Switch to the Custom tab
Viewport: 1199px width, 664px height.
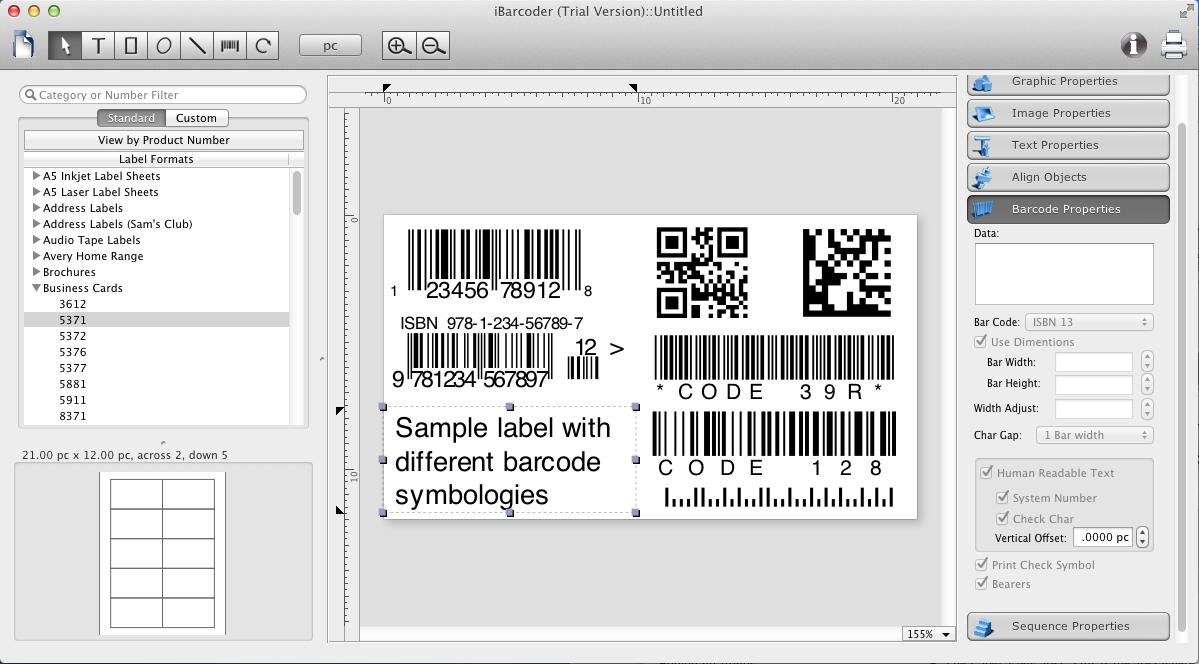click(x=196, y=117)
